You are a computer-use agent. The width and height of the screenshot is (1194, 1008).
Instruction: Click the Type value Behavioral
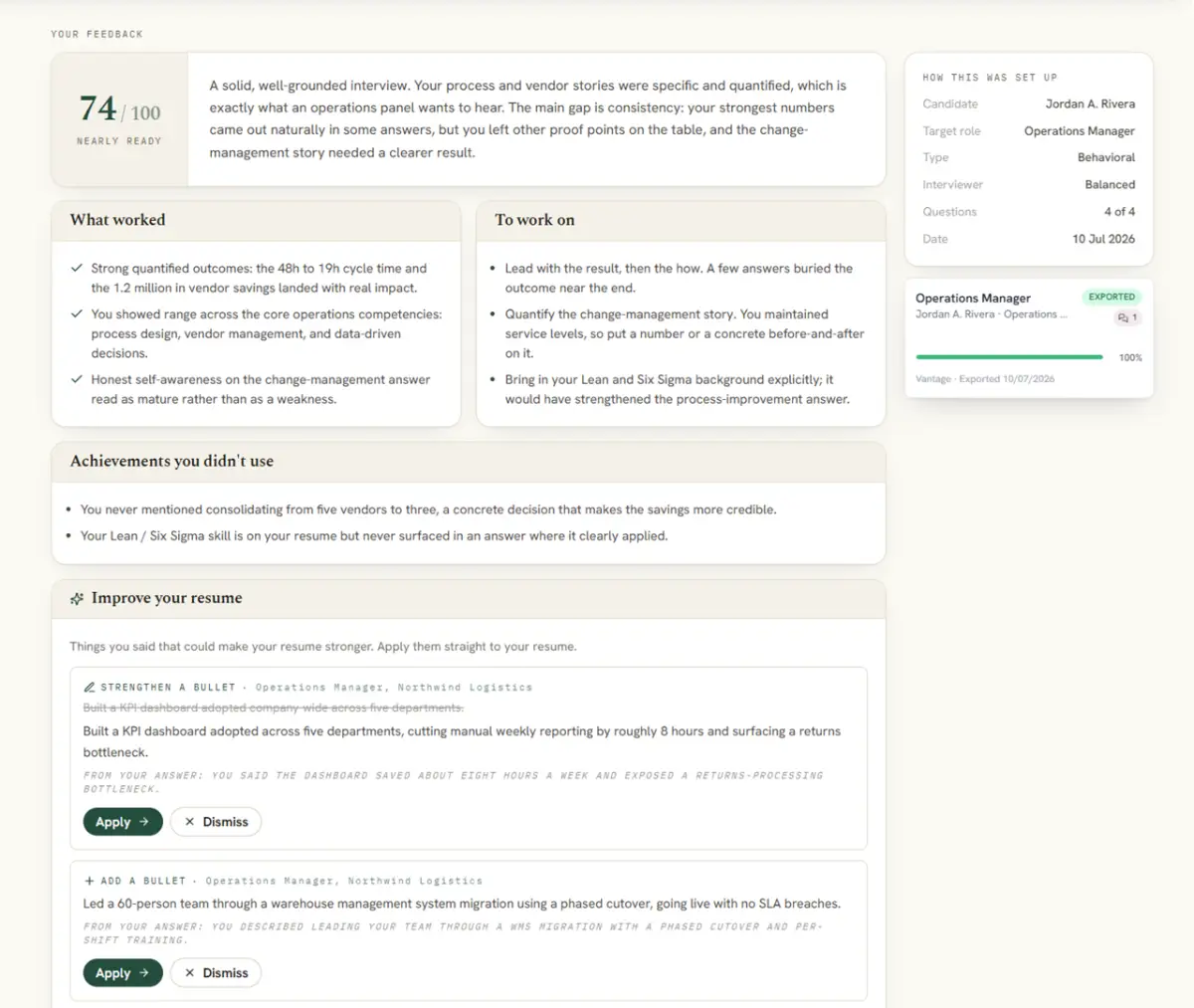click(x=1106, y=157)
